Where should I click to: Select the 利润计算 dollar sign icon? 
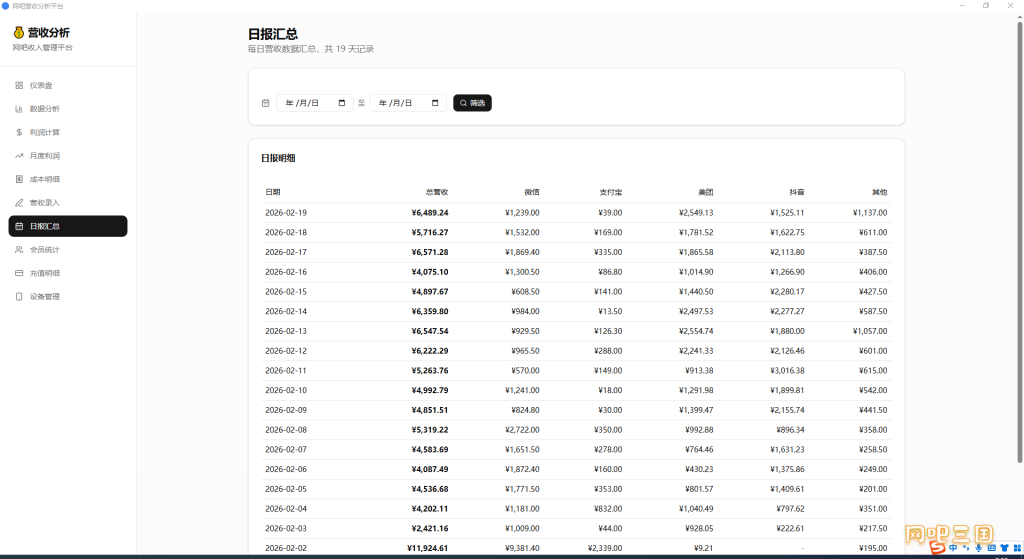point(19,133)
